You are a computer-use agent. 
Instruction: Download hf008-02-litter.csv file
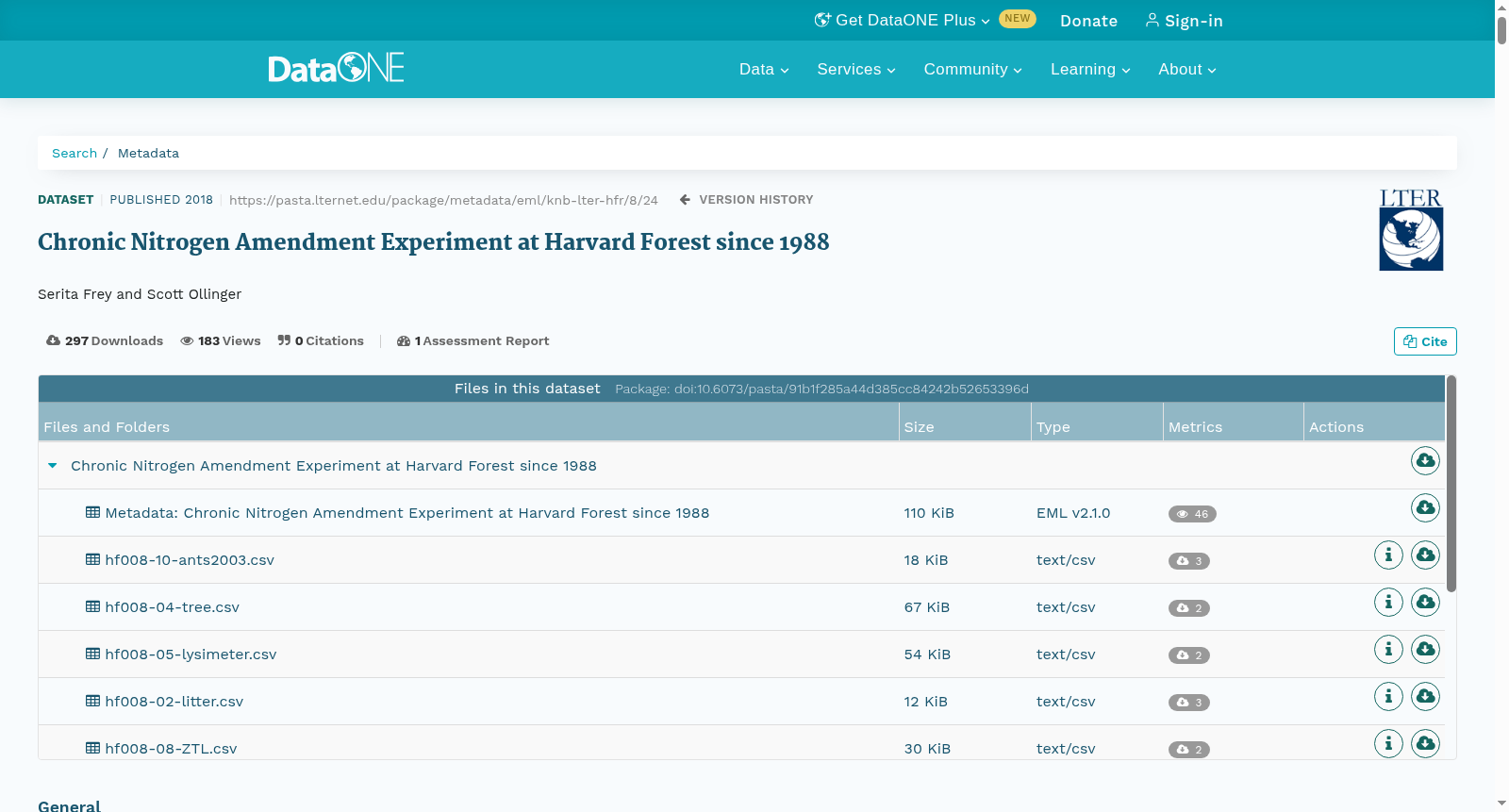coord(1425,697)
